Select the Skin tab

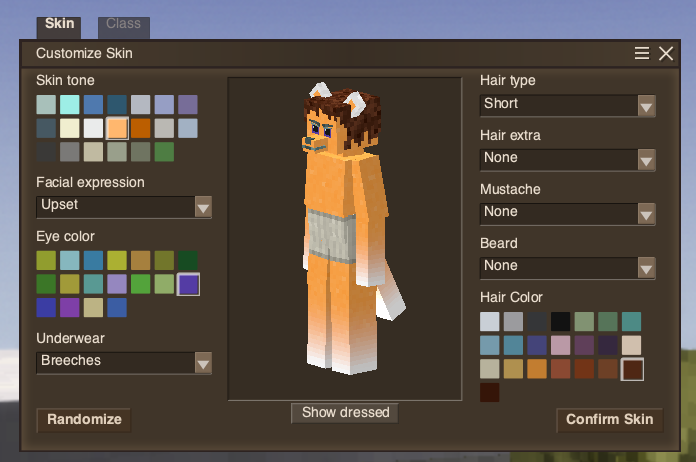[x=60, y=24]
